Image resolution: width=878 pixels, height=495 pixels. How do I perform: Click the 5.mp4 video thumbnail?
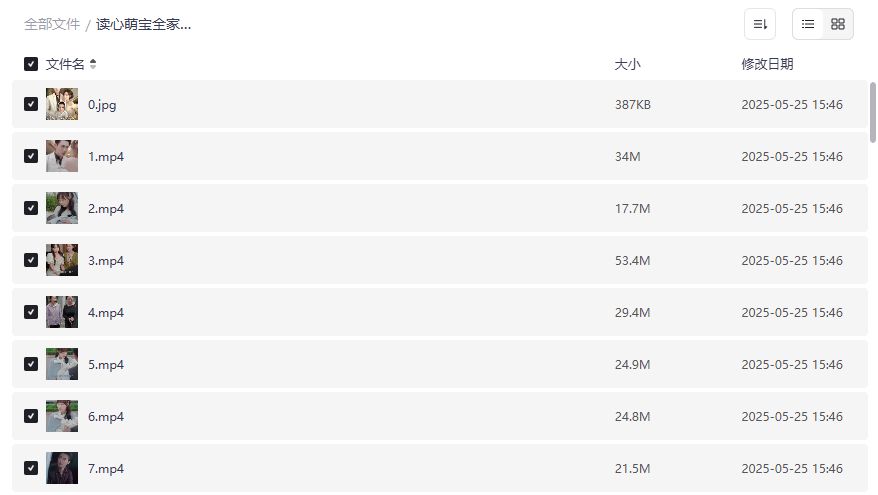(x=62, y=364)
